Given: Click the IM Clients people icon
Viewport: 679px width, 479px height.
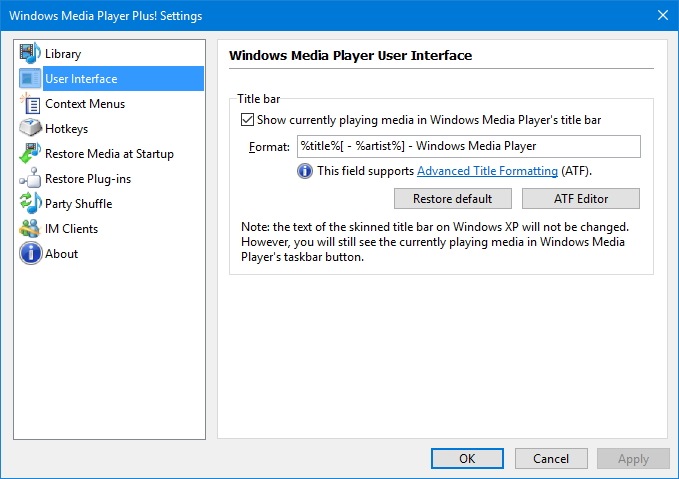Looking at the screenshot, I should pyautogui.click(x=30, y=228).
